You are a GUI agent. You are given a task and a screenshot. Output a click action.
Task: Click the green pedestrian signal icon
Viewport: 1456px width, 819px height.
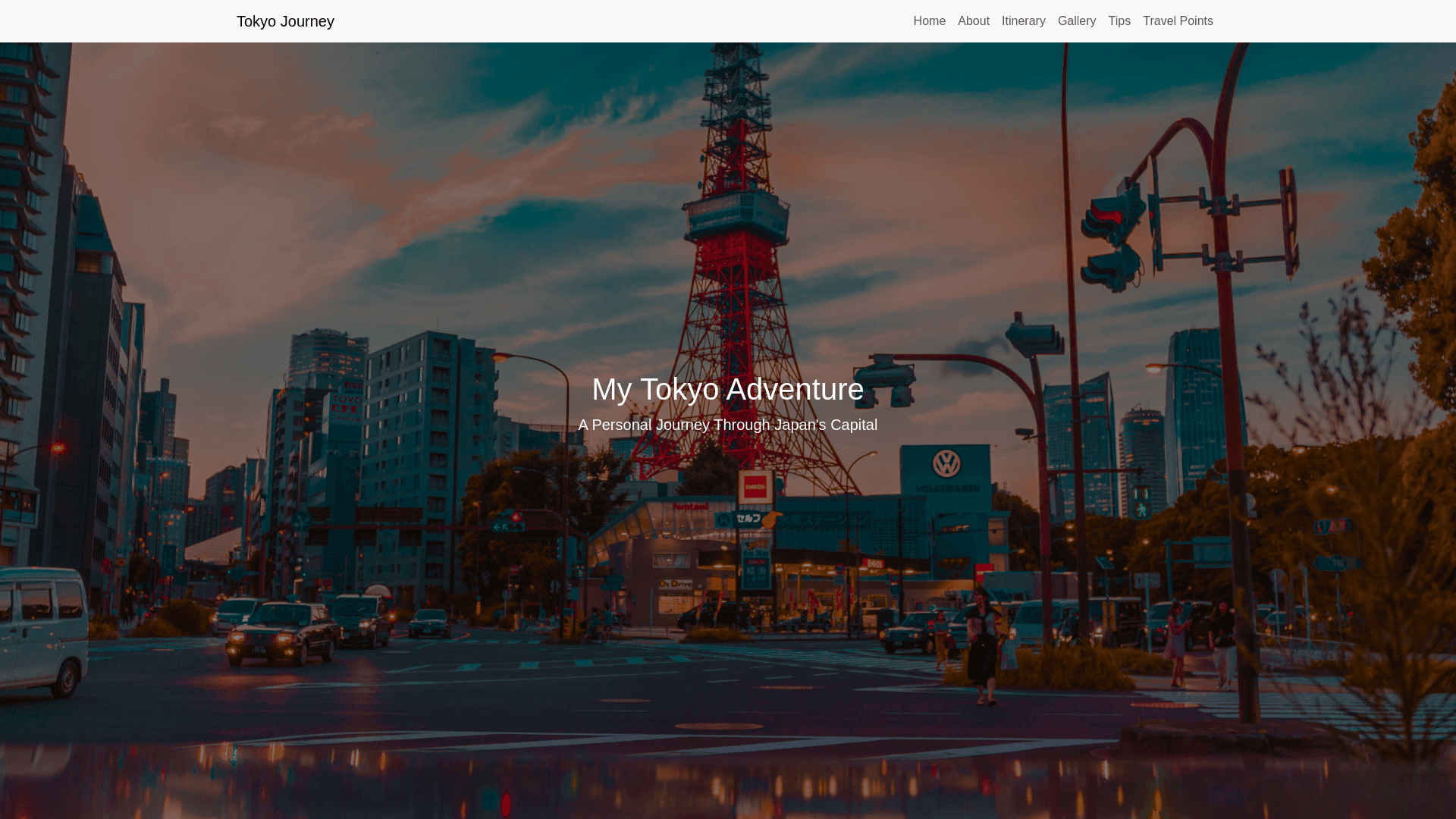[x=1141, y=510]
